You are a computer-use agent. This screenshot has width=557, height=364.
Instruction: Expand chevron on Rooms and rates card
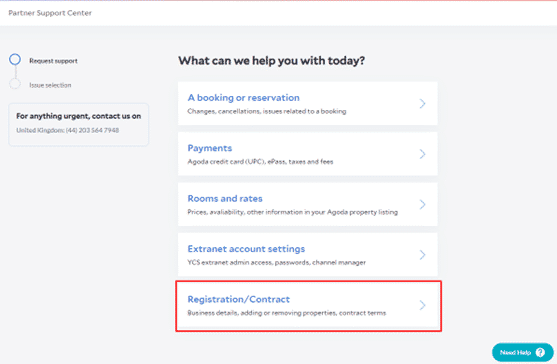(422, 205)
